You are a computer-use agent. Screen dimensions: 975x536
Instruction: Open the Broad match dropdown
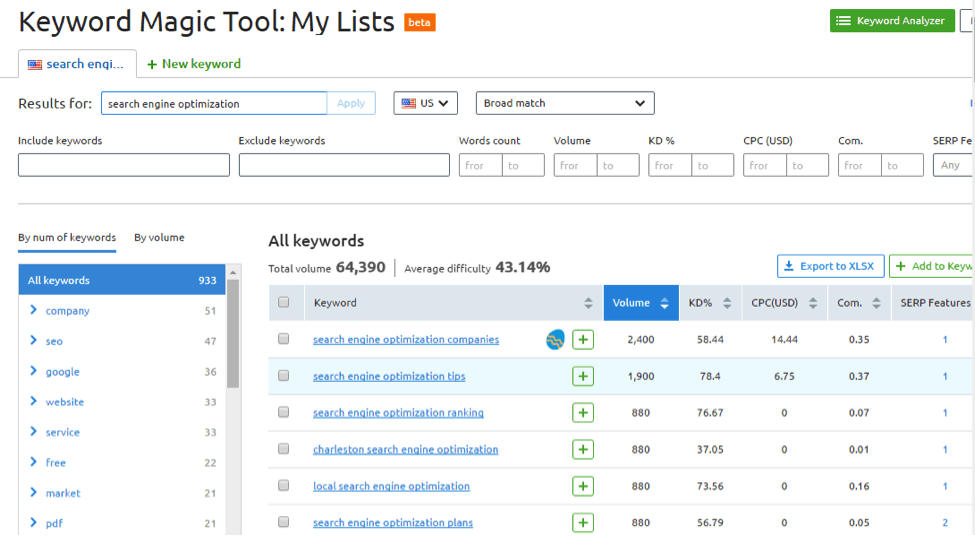click(x=565, y=103)
